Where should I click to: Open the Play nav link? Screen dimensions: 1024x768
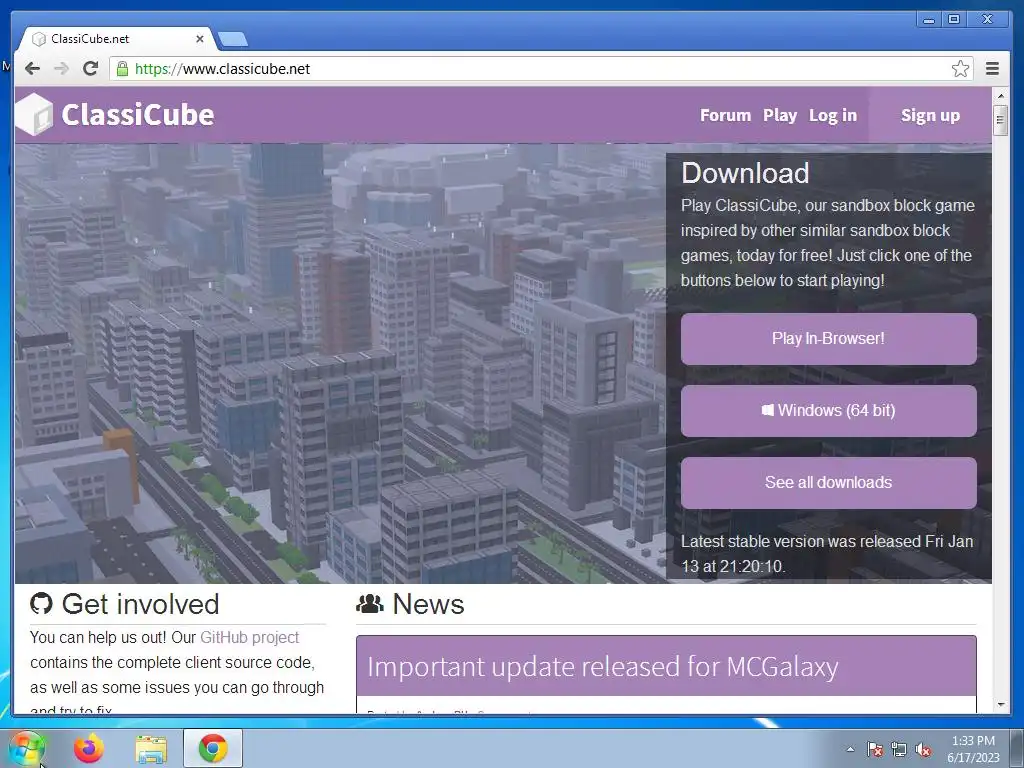click(x=780, y=116)
